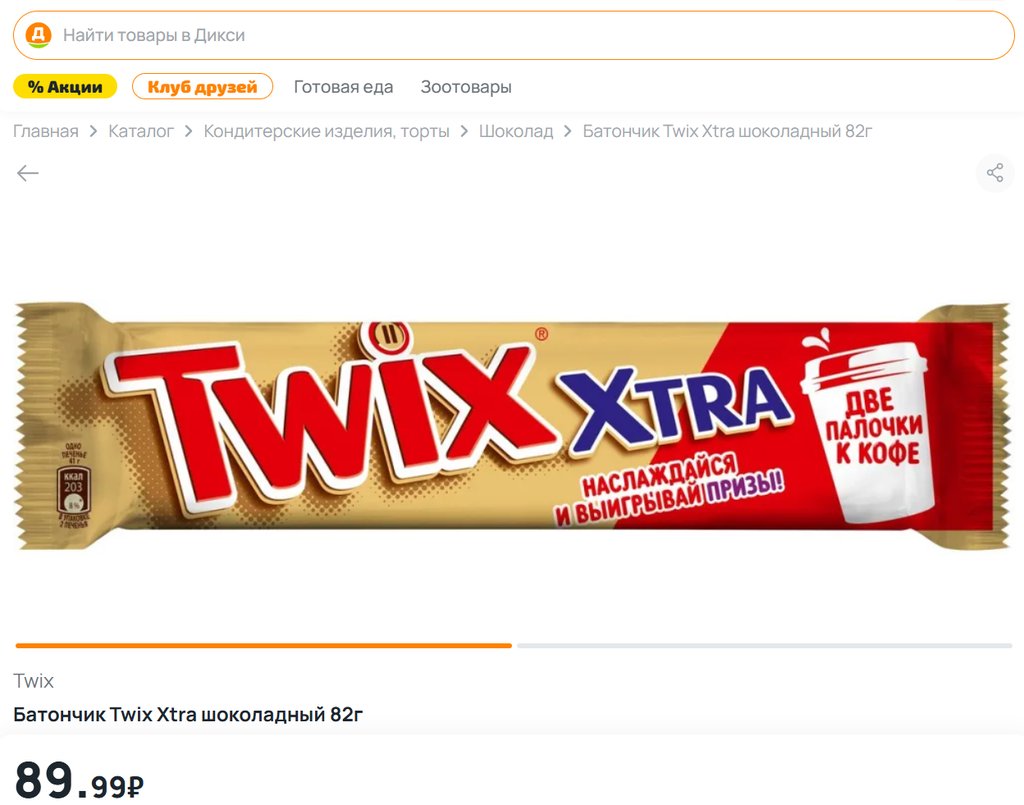The height and width of the screenshot is (805, 1024).
Task: Open the Каталог breadcrumb link
Action: click(141, 131)
